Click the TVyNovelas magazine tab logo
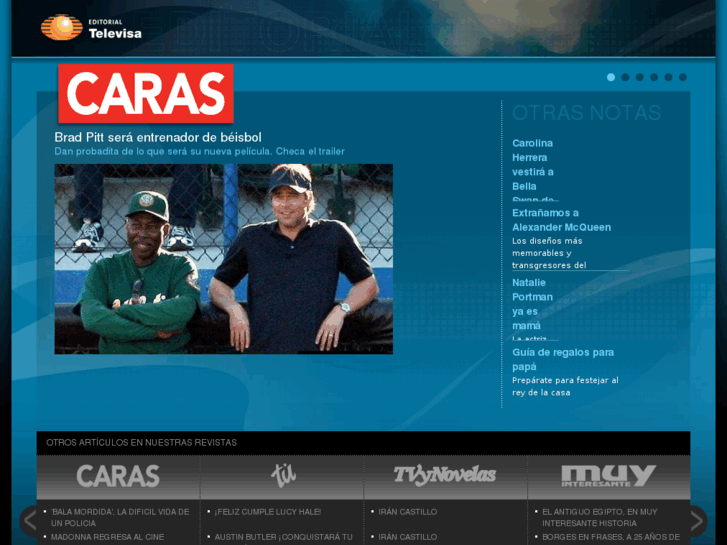Image resolution: width=727 pixels, height=545 pixels. [445, 476]
